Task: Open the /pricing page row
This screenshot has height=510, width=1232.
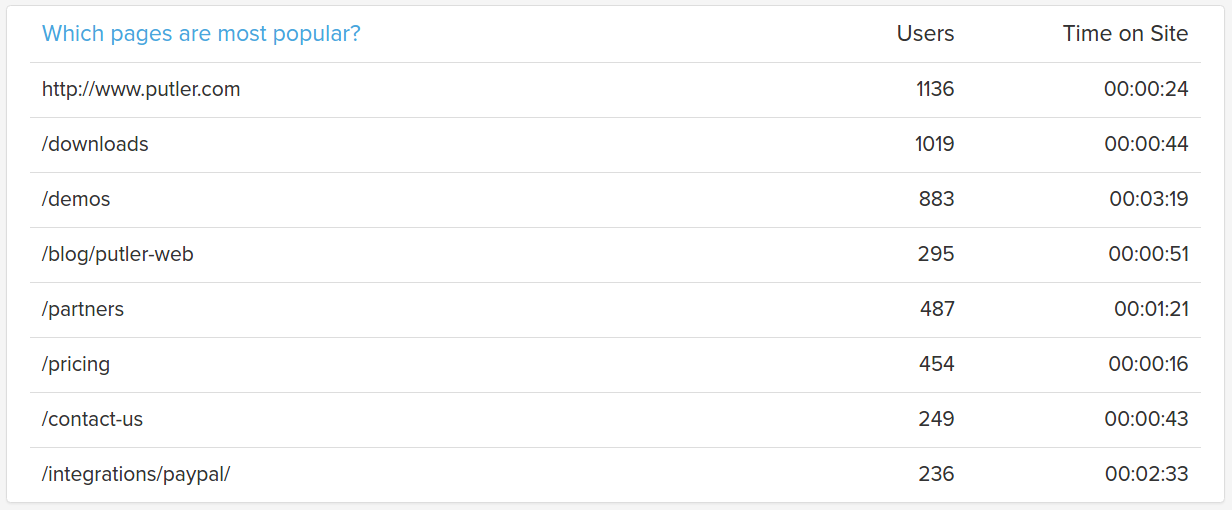Action: coord(76,364)
